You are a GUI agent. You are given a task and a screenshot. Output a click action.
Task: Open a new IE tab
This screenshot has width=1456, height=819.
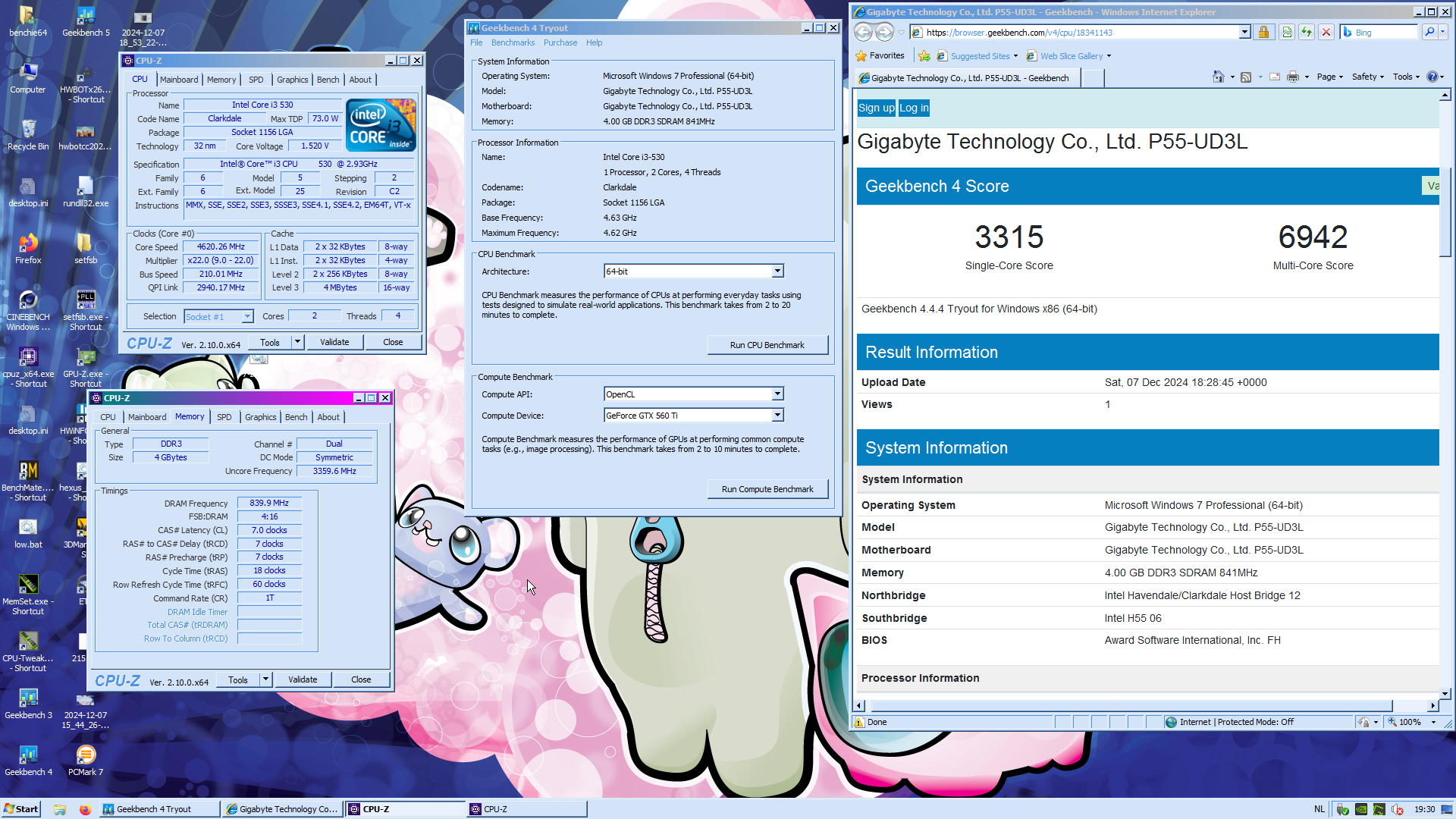[1093, 77]
